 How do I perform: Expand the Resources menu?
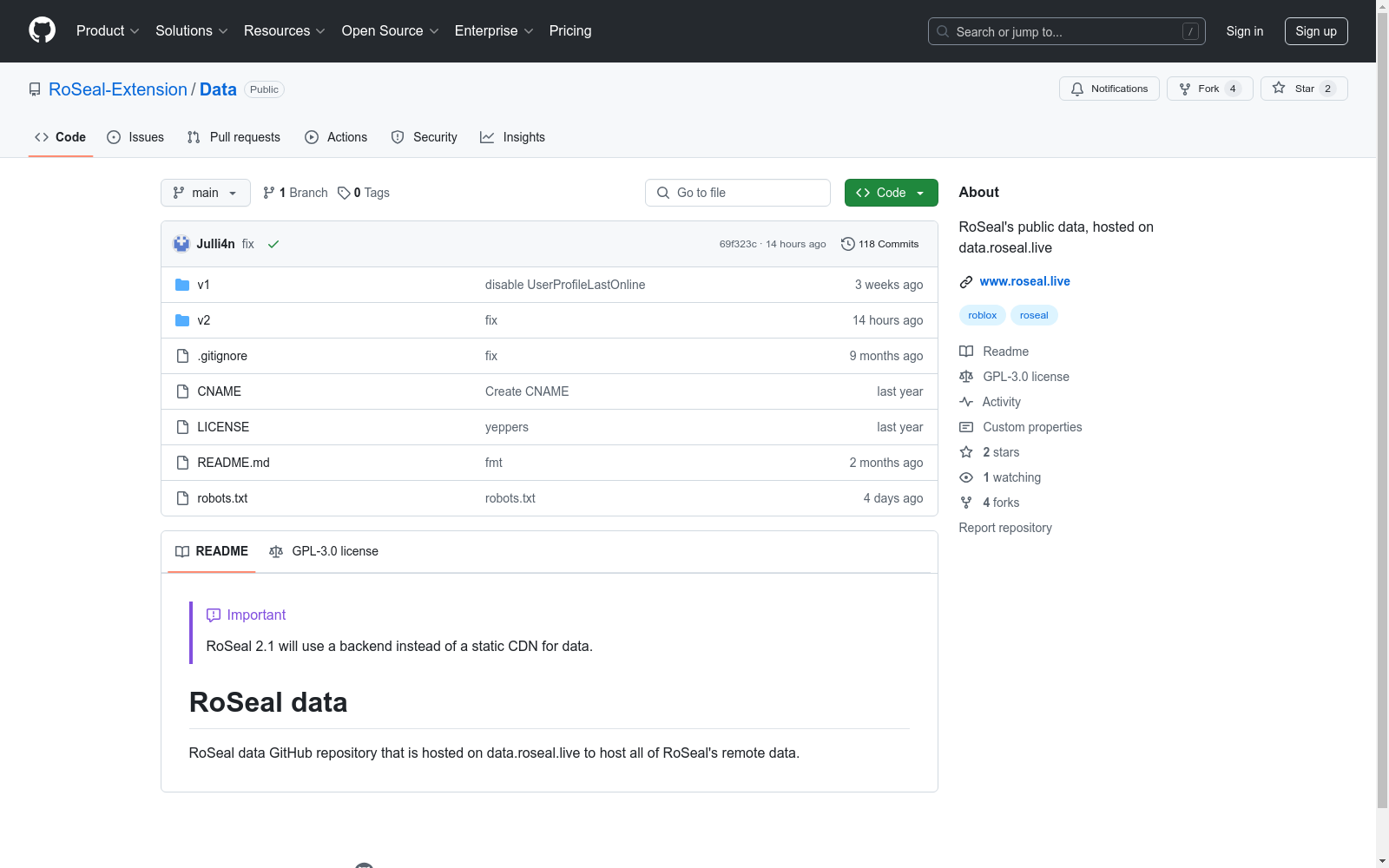[x=285, y=30]
